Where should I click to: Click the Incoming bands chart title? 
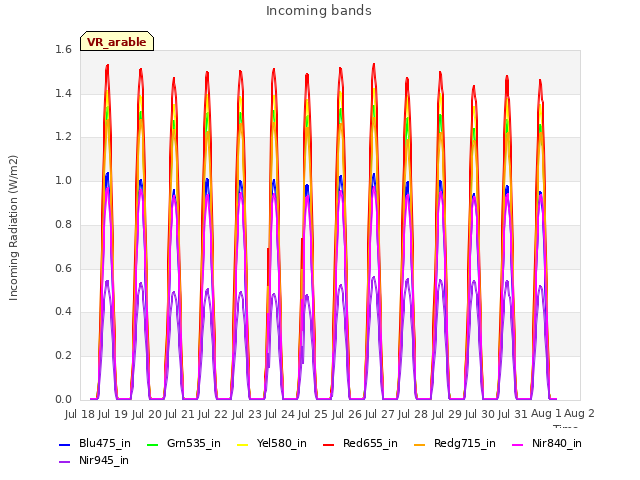click(x=319, y=11)
